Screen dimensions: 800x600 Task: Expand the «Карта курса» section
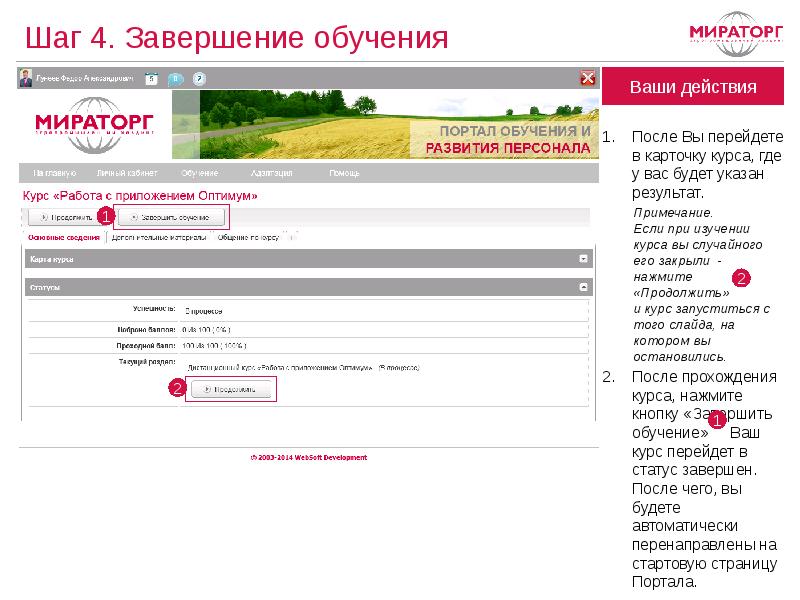[584, 259]
